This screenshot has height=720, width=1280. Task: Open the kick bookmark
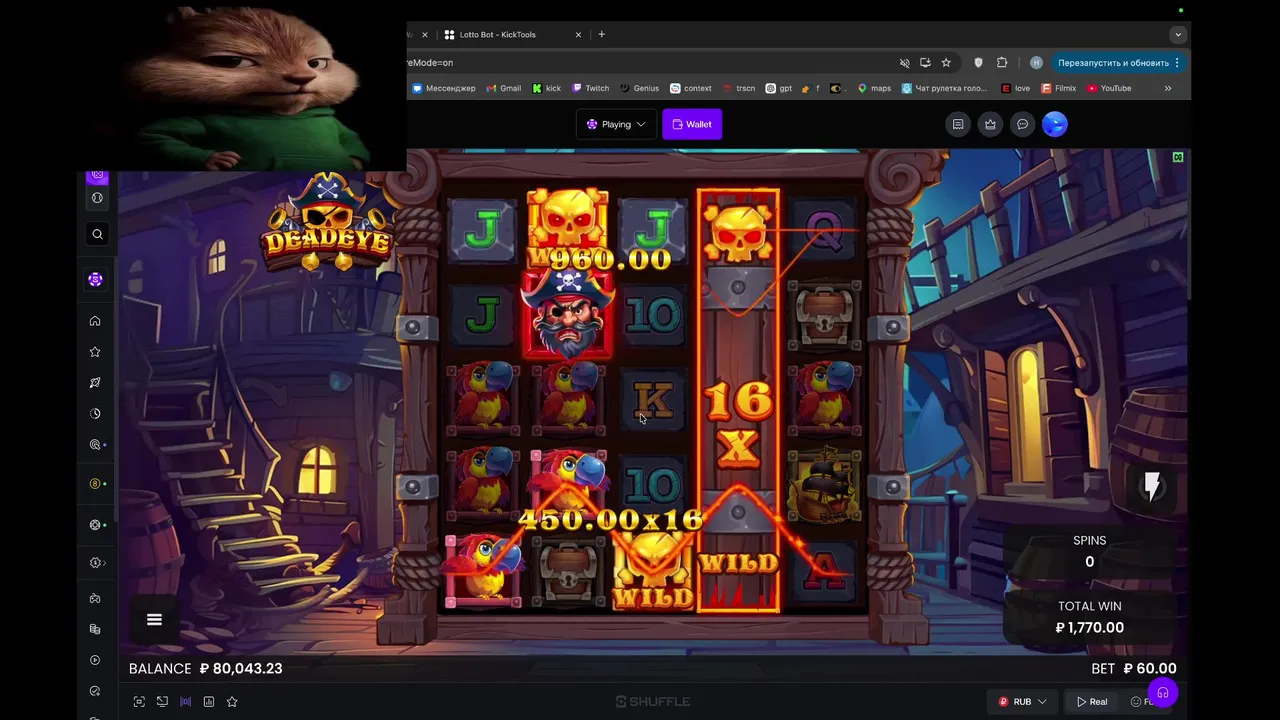[547, 88]
